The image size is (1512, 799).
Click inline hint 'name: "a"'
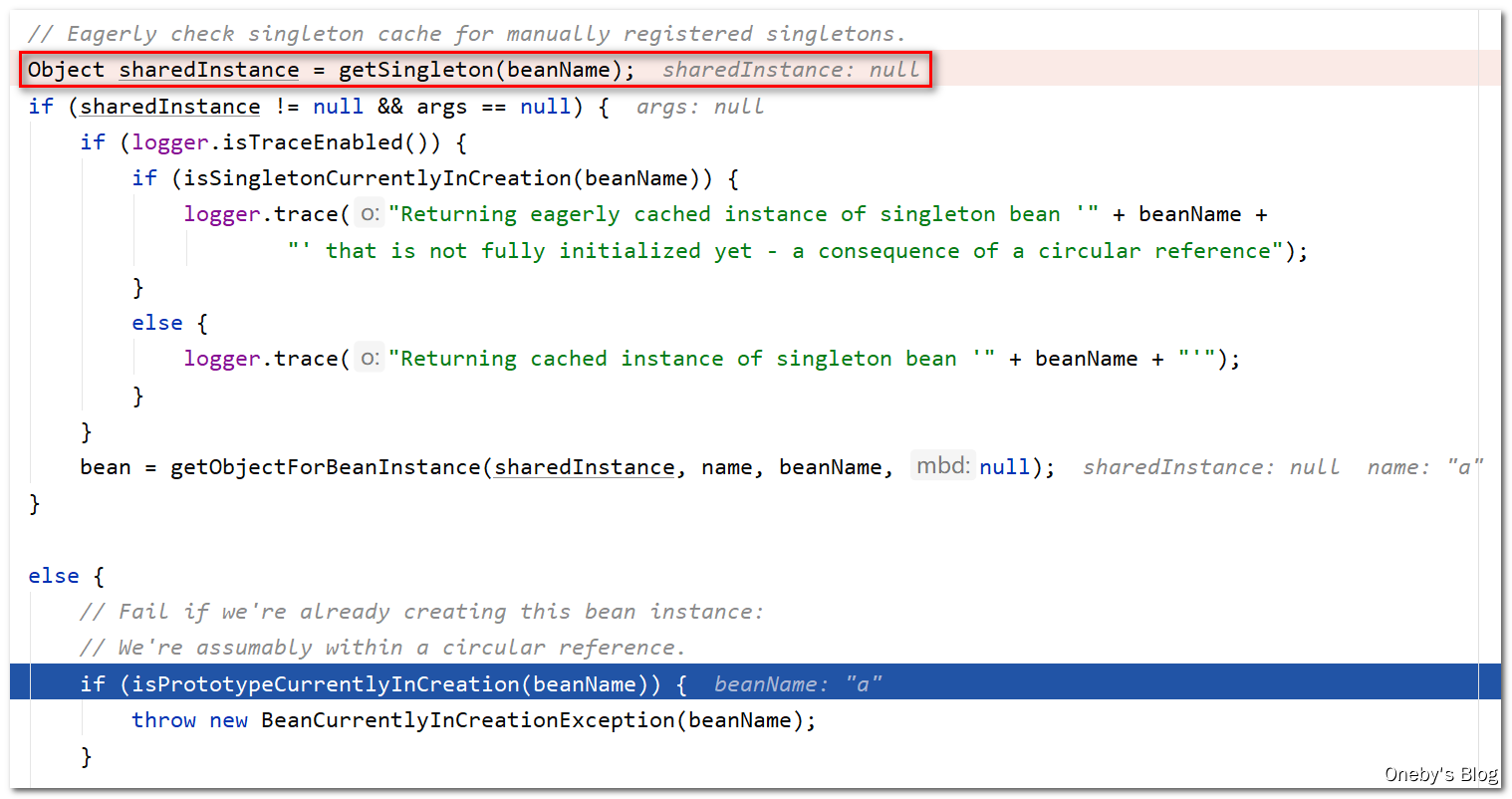click(1425, 467)
